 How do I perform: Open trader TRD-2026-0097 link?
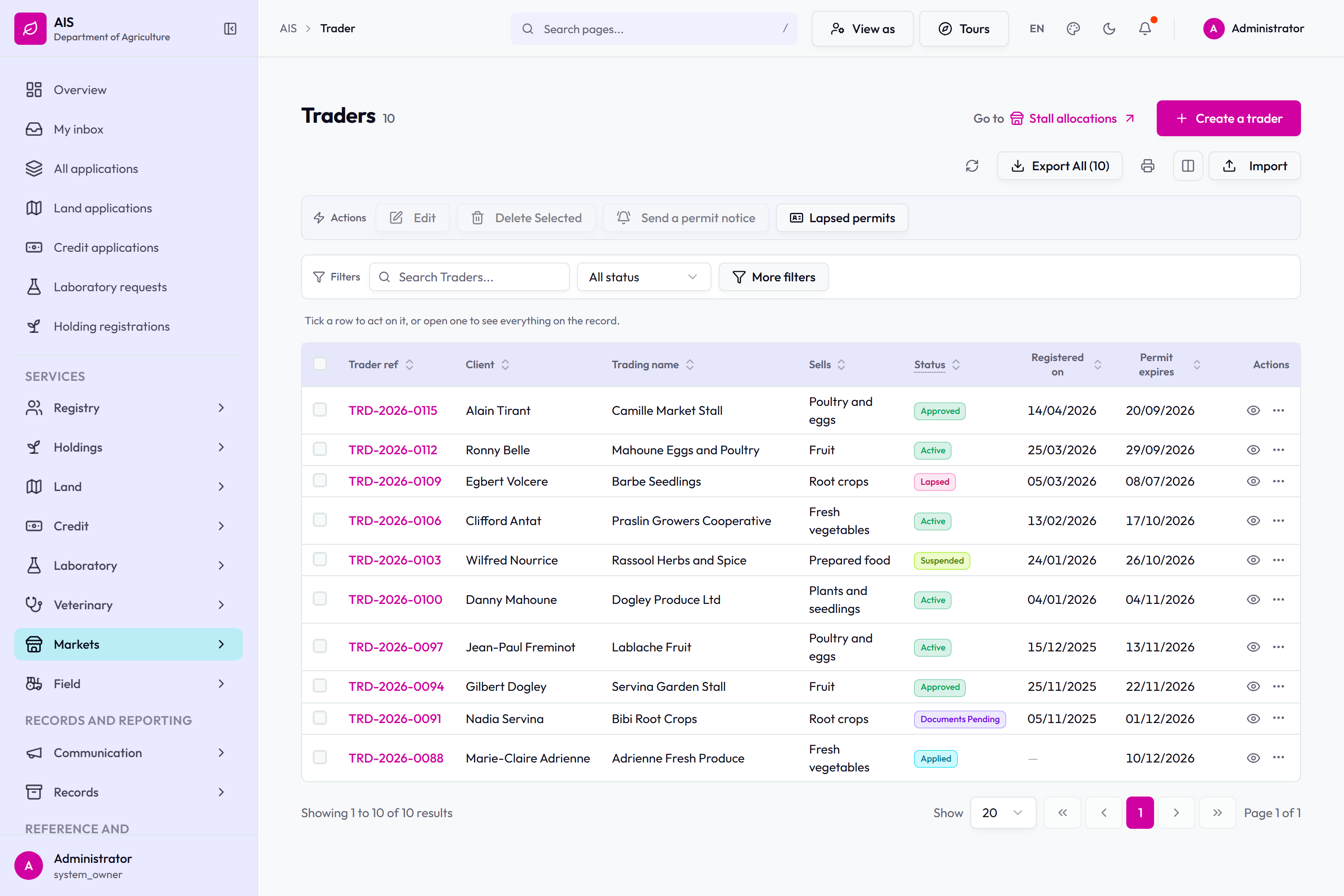pyautogui.click(x=396, y=647)
